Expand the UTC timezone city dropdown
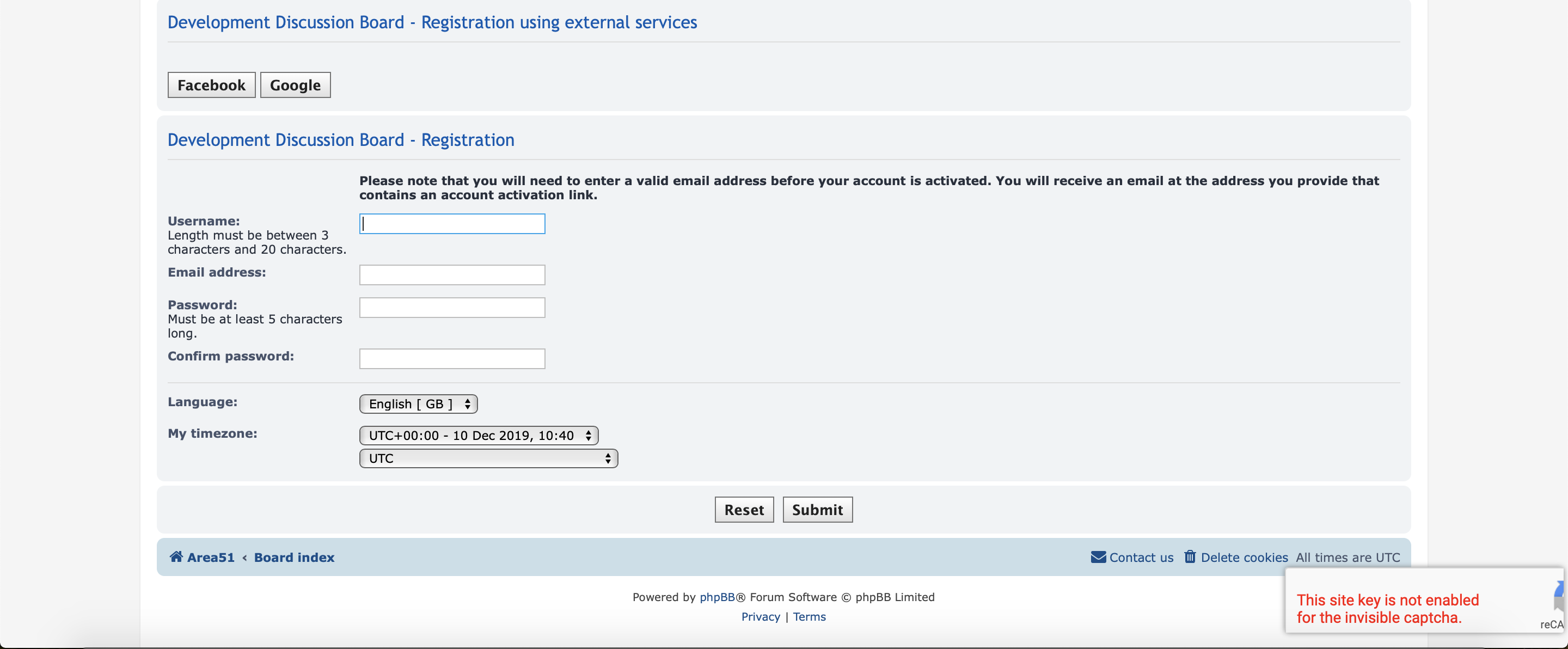This screenshot has width=1568, height=649. pos(488,458)
